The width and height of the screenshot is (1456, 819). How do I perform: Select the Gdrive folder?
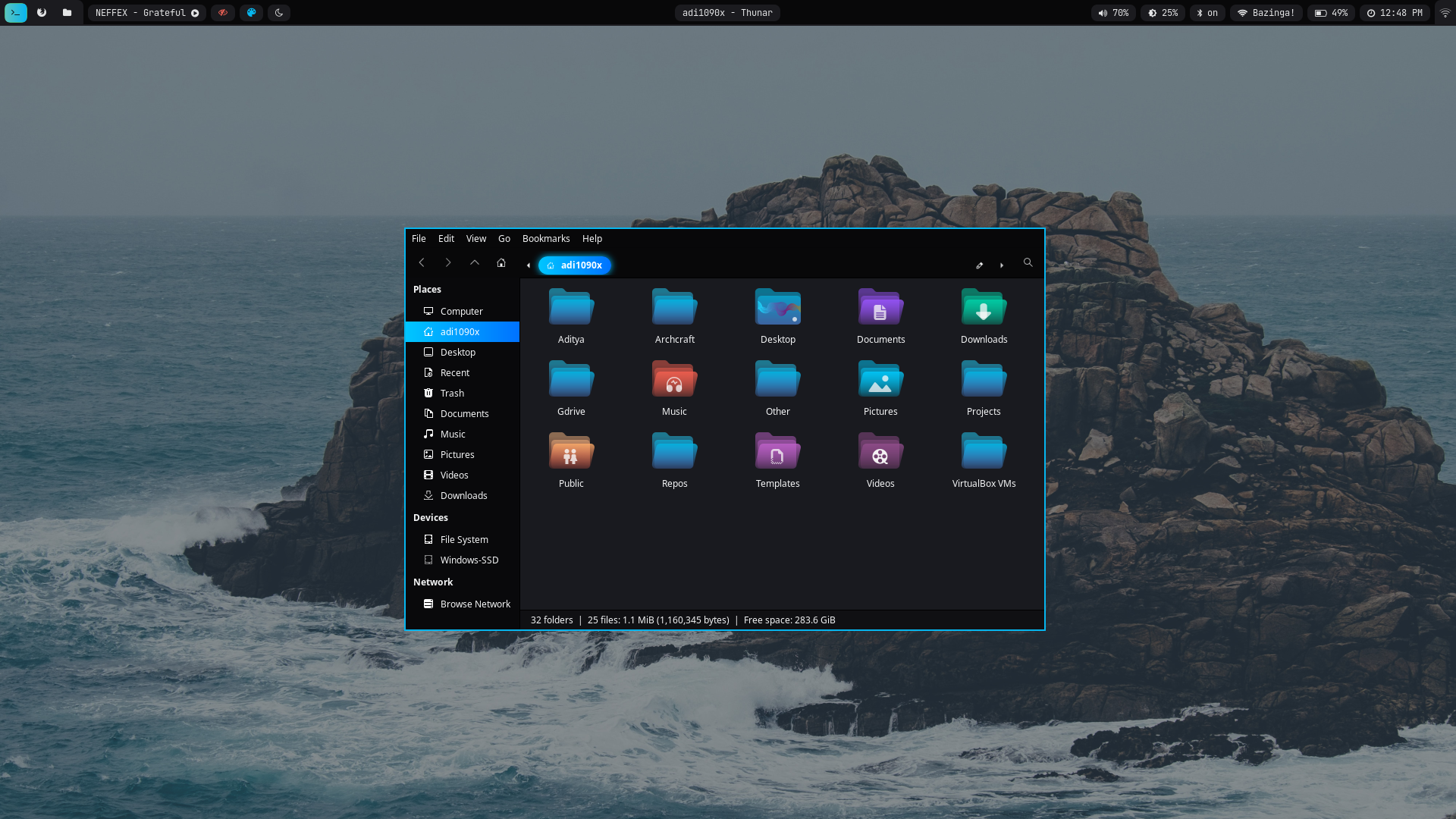[571, 388]
